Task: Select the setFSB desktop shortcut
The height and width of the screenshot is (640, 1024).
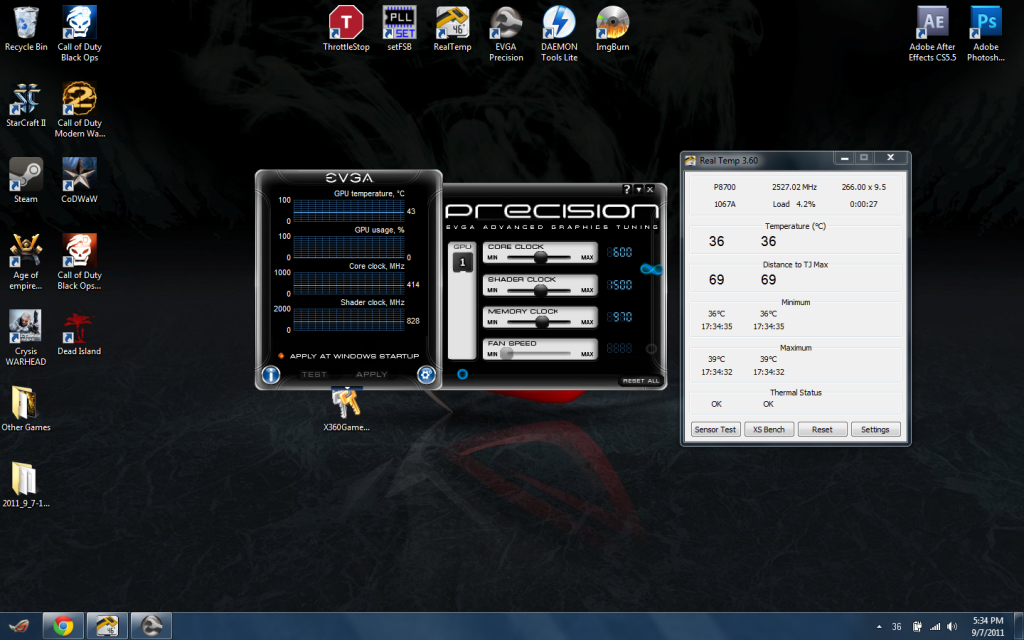Action: click(400, 29)
